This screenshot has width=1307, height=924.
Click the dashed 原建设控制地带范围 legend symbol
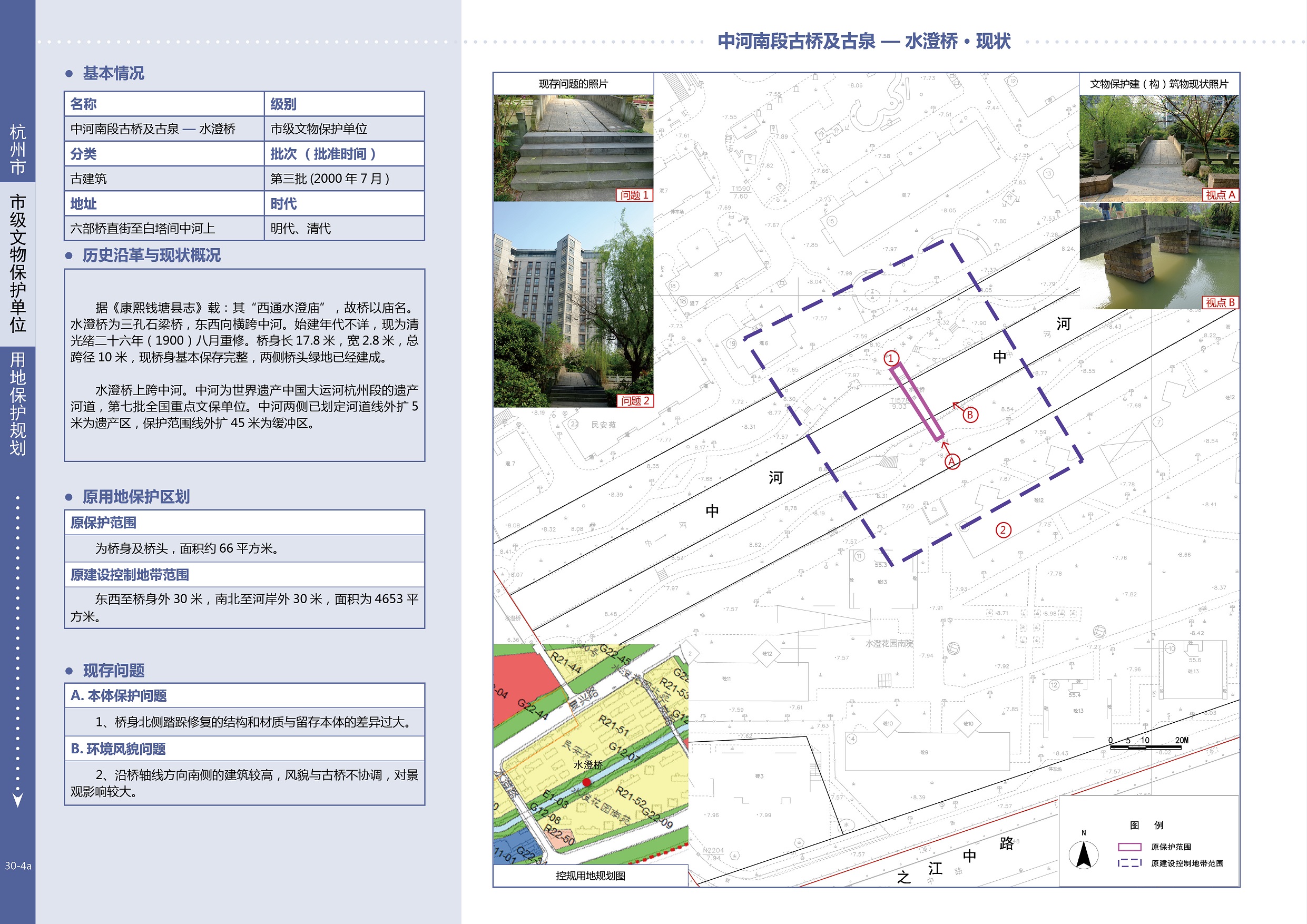point(1129,863)
